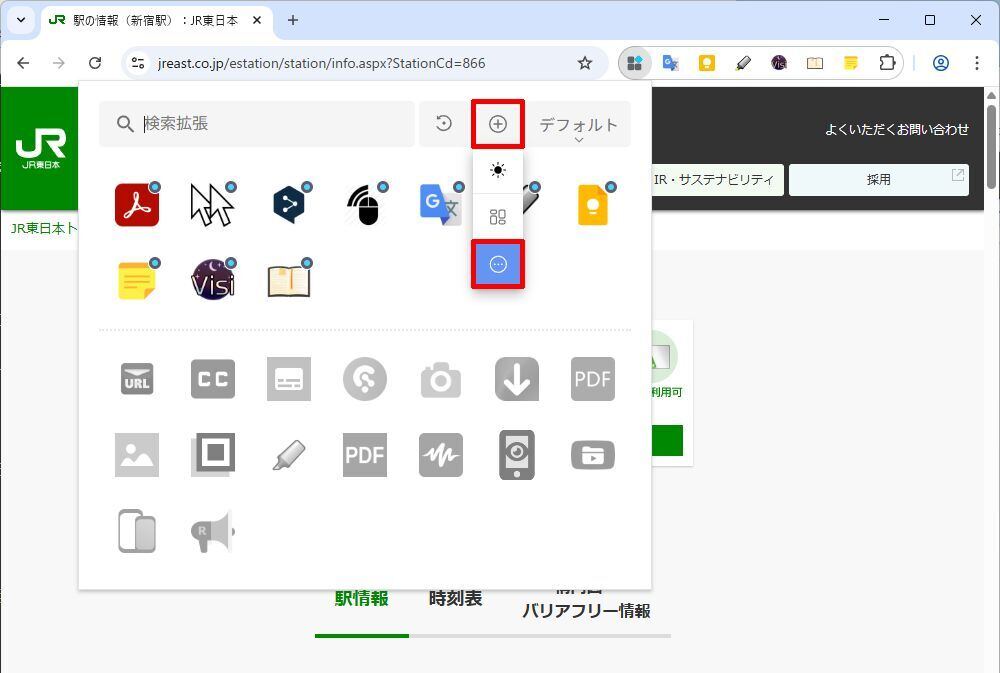Click open book icon in browser toolbar
This screenshot has height=673, width=1000.
coord(814,63)
